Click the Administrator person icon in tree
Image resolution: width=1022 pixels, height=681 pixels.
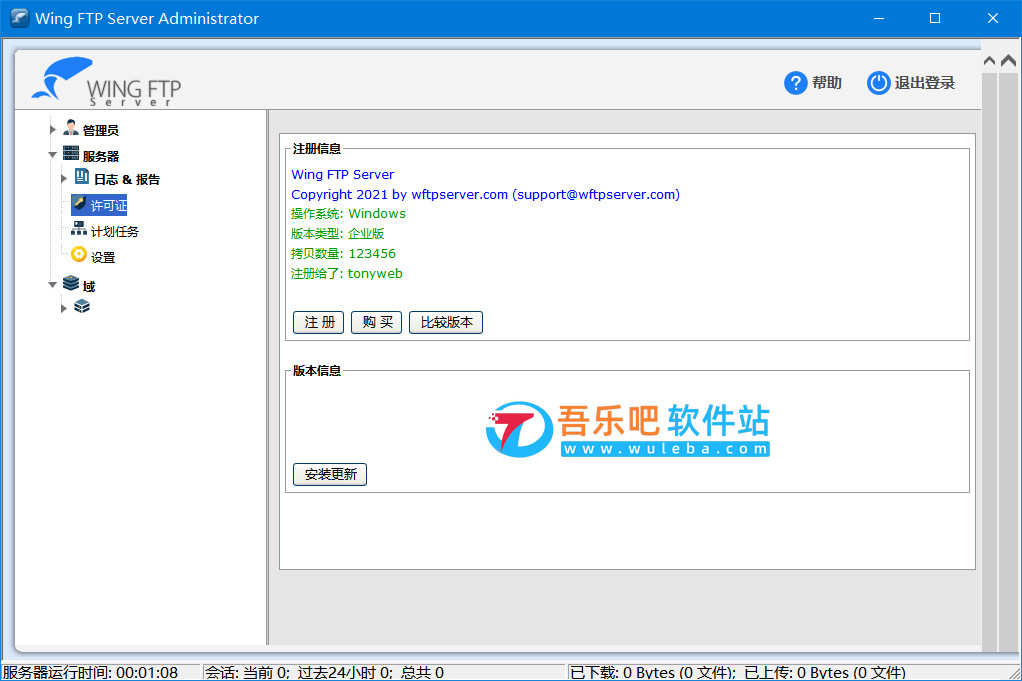(x=71, y=128)
